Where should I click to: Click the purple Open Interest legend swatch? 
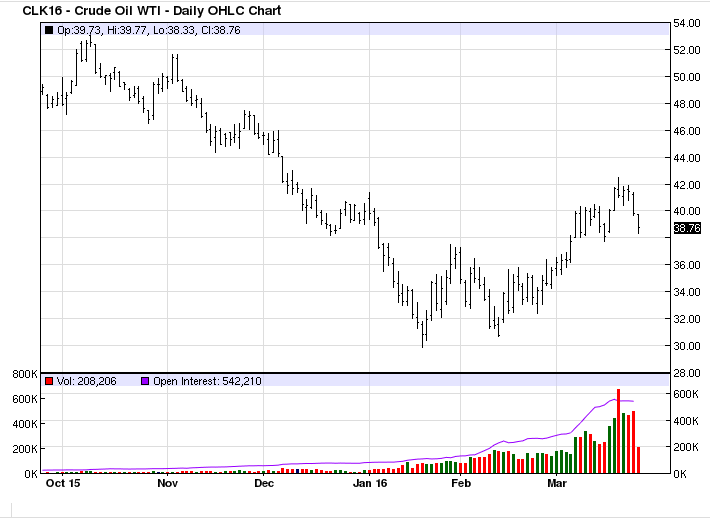click(x=145, y=381)
